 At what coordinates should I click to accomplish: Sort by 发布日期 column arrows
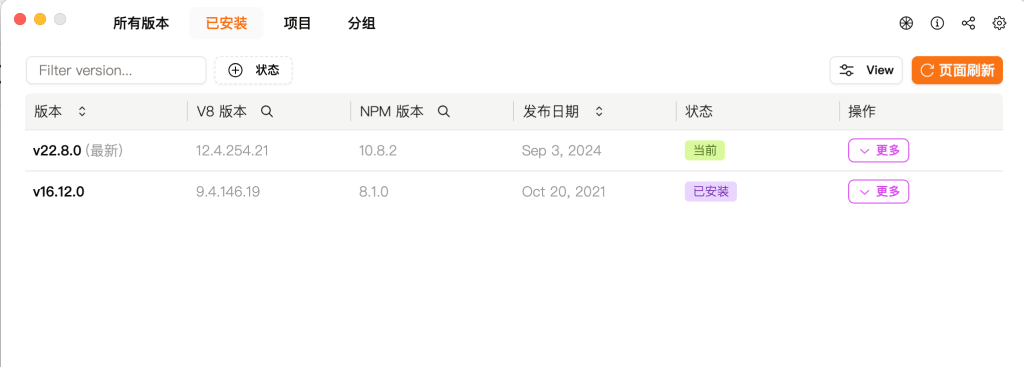click(x=599, y=112)
